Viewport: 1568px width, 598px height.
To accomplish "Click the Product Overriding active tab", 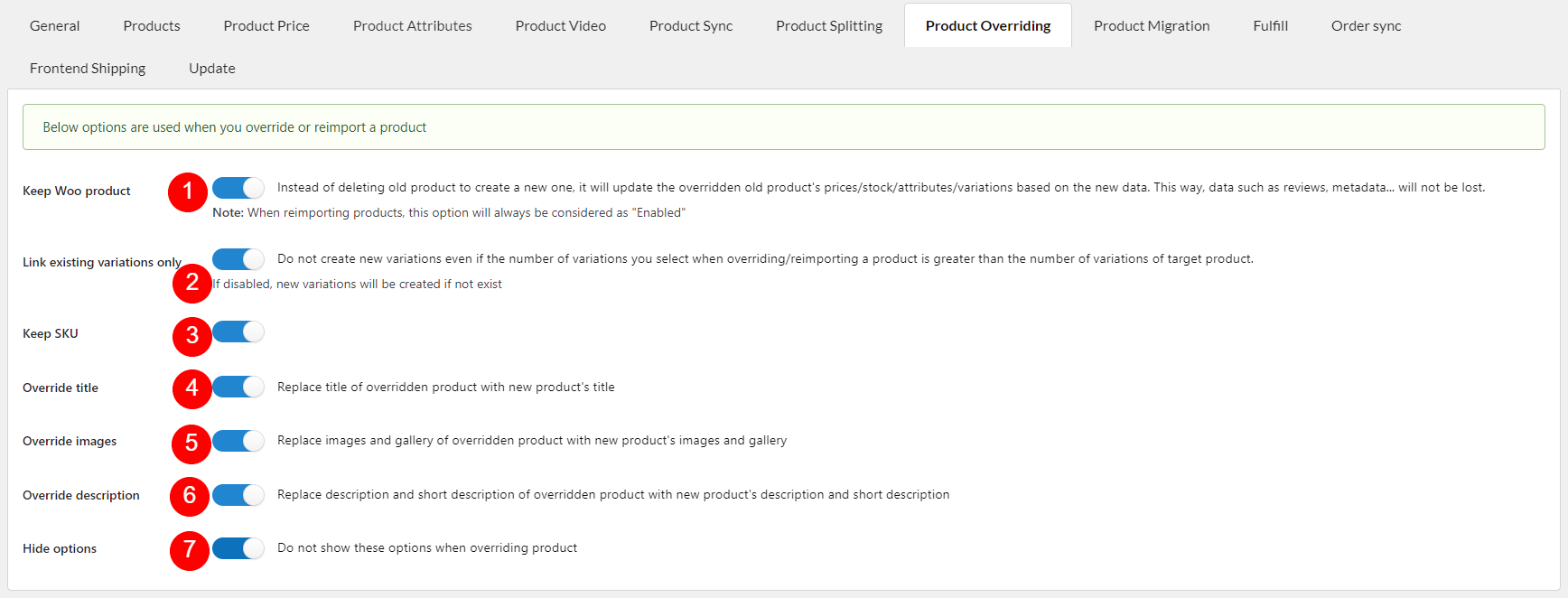I will [988, 25].
